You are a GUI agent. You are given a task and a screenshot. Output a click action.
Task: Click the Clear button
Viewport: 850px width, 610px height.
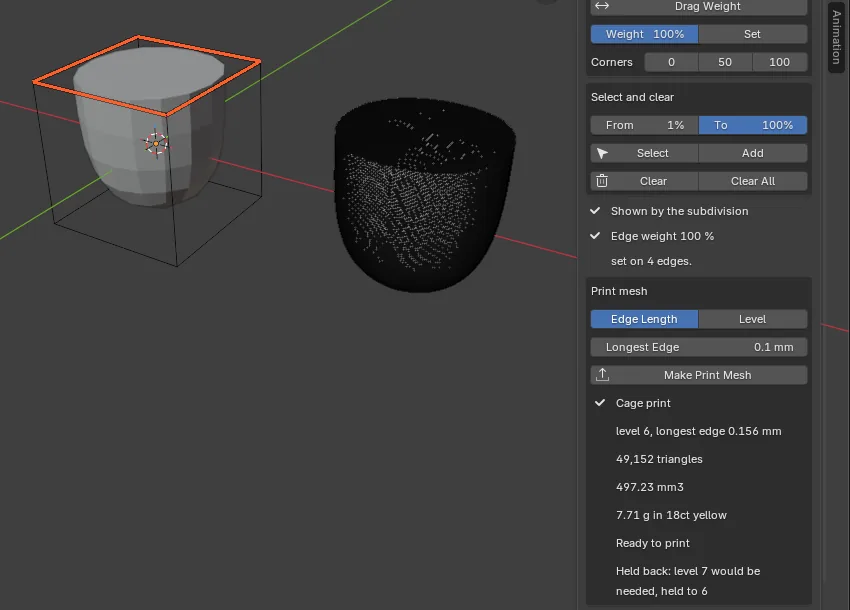click(x=644, y=182)
